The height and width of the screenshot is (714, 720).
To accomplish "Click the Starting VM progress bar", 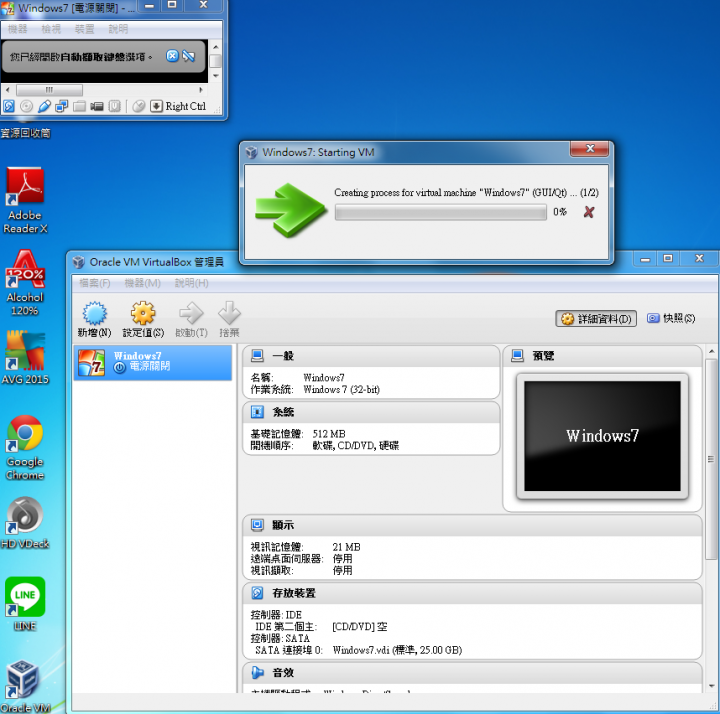I will point(440,212).
